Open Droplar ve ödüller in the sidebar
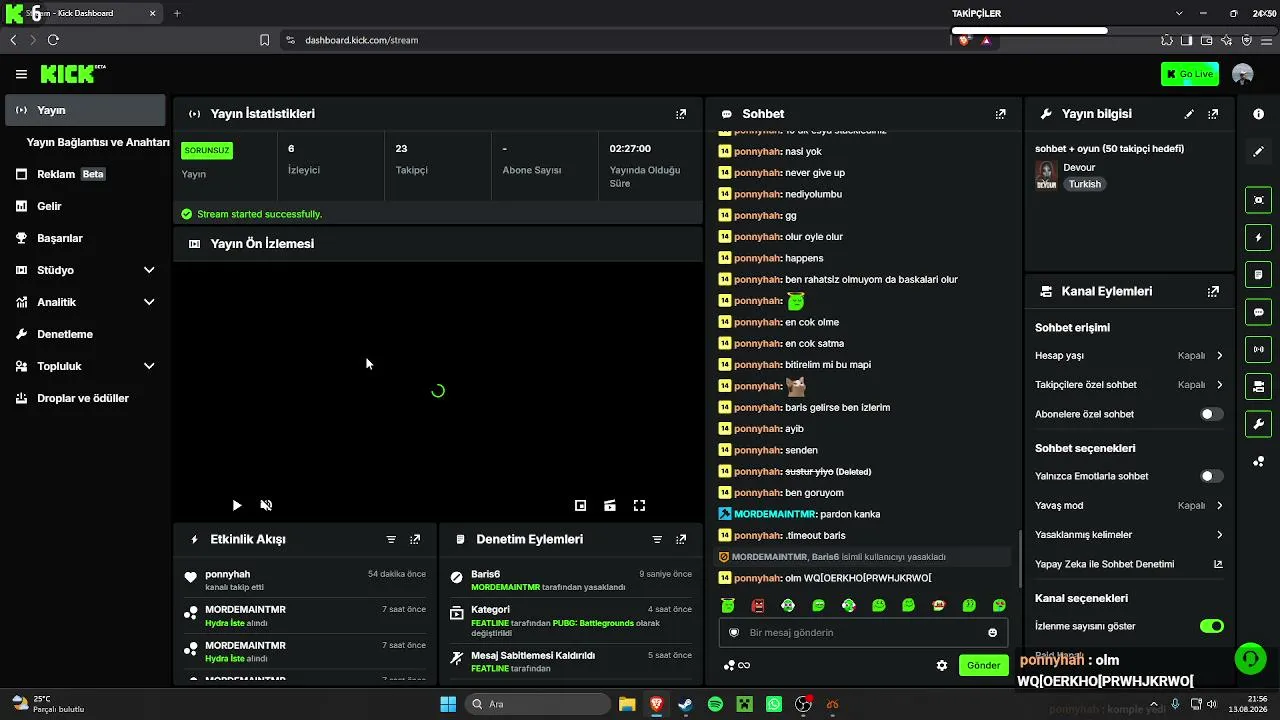Image resolution: width=1280 pixels, height=720 pixels. (85, 398)
